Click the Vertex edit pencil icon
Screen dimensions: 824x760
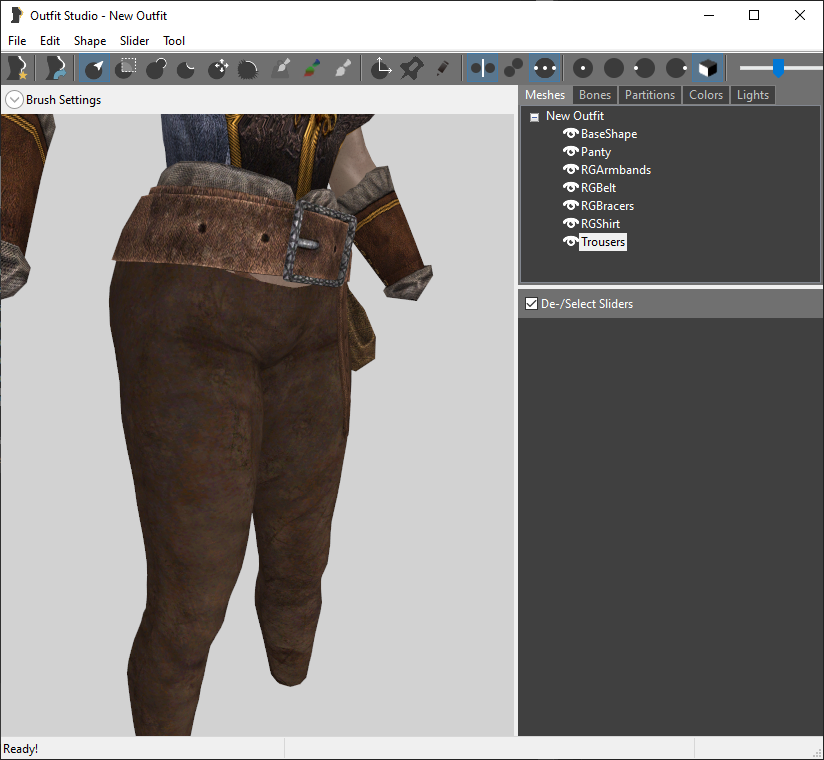(x=442, y=68)
